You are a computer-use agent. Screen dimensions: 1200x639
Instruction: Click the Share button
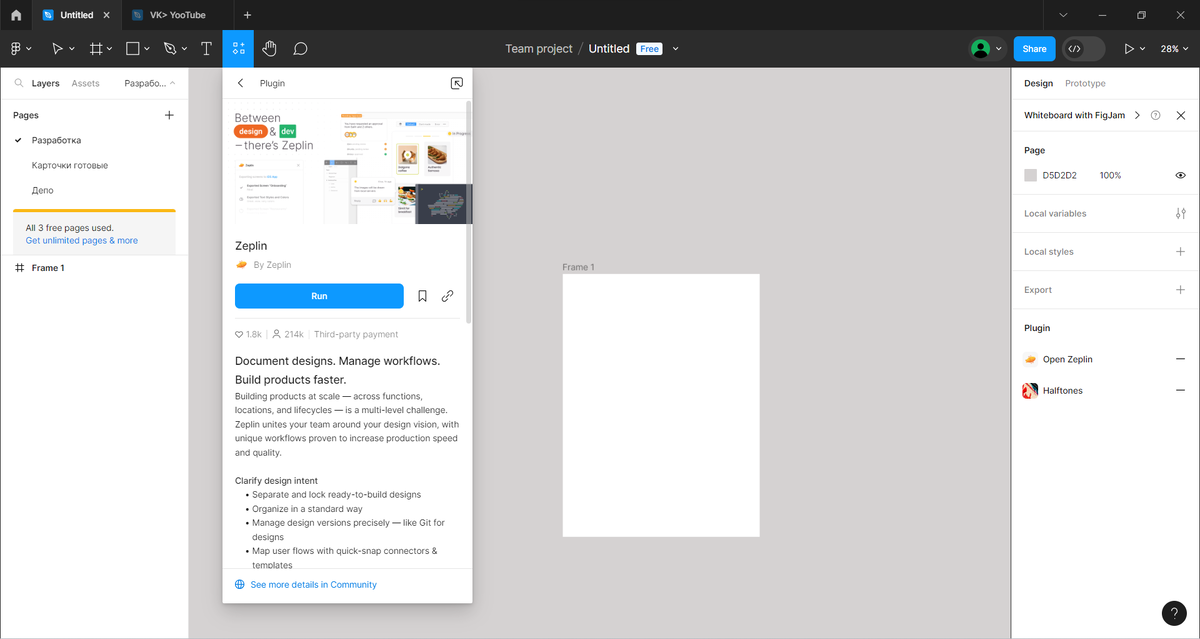1034,48
